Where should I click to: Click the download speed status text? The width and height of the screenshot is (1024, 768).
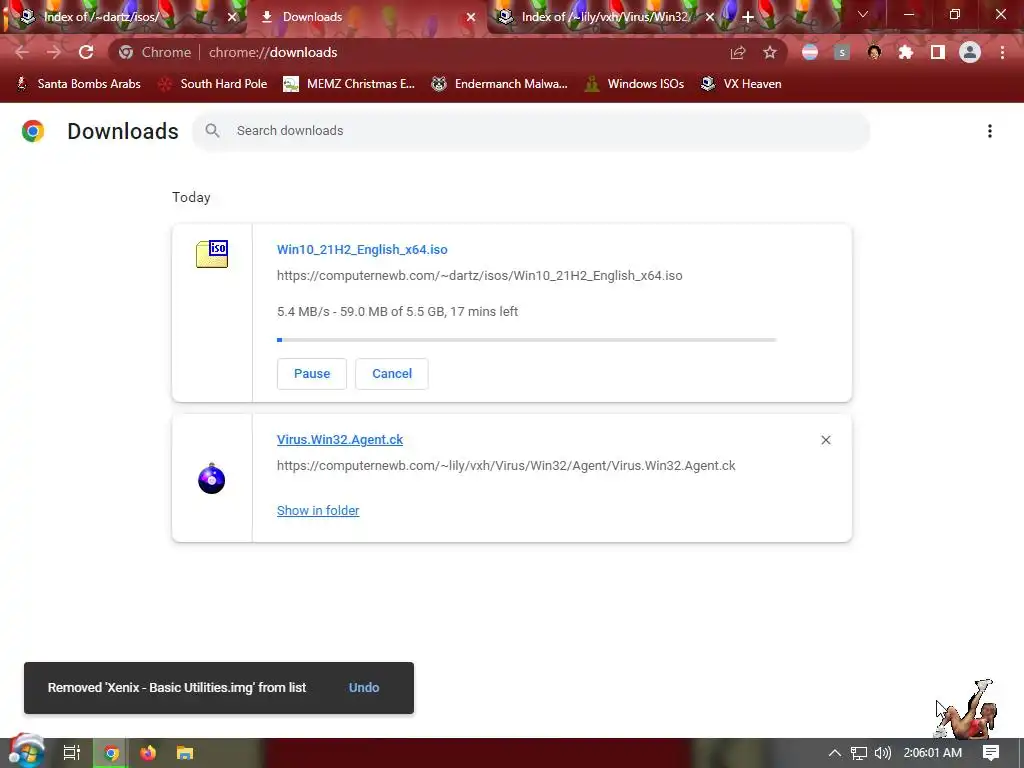click(397, 312)
